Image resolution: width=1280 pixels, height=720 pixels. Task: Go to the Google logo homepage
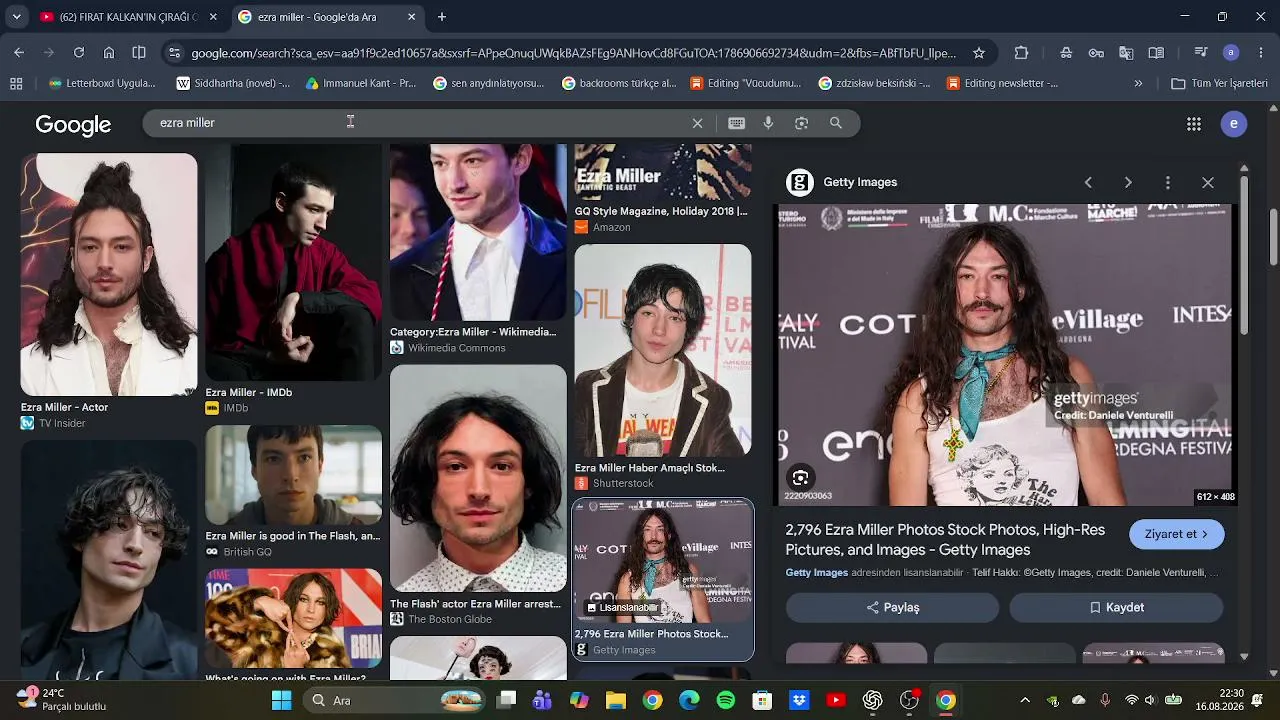(73, 124)
